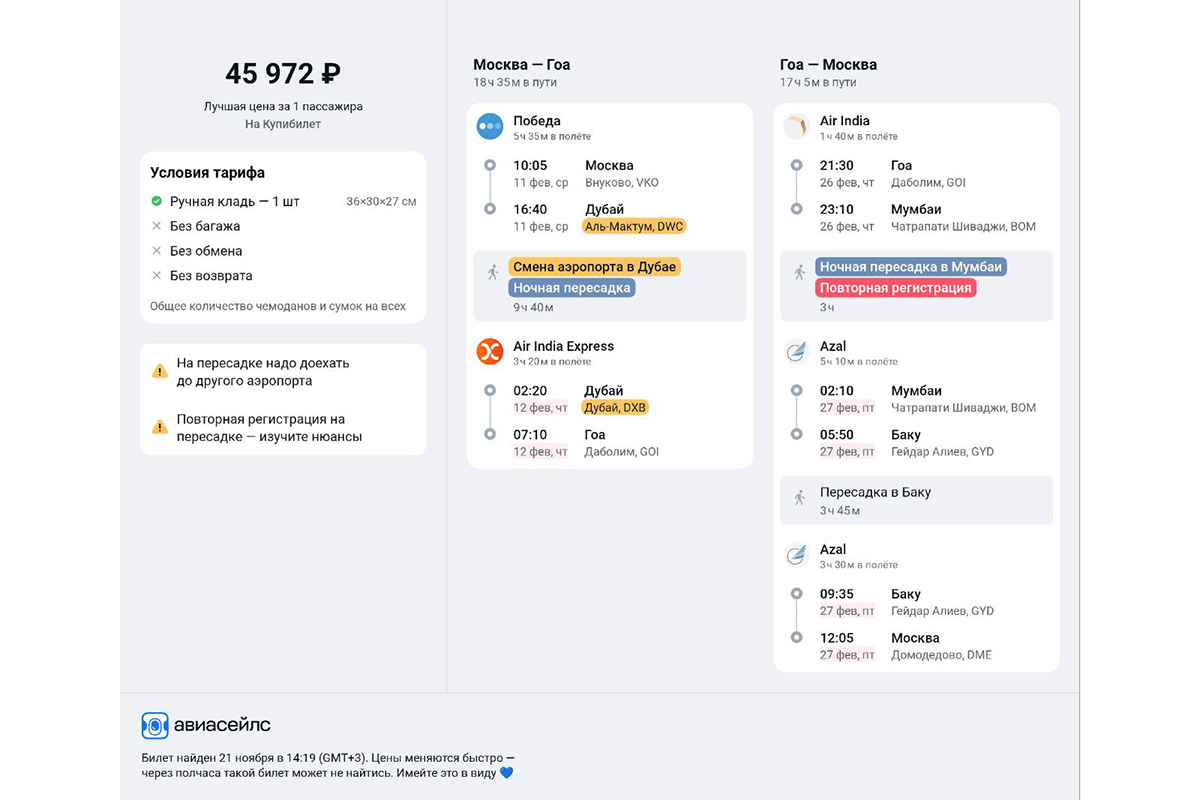Image resolution: width=1200 pixels, height=800 pixels.
Task: Select the second Azal carrier icon
Action: 796,554
